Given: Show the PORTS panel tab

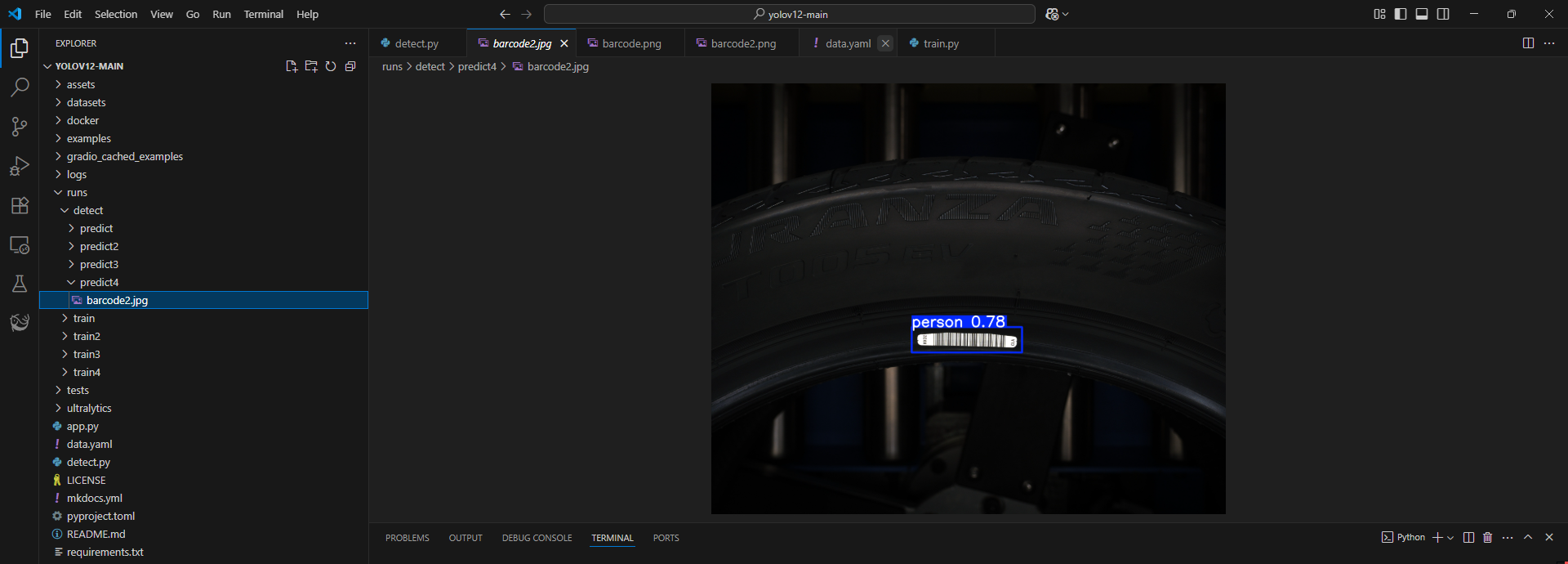Looking at the screenshot, I should [x=666, y=538].
